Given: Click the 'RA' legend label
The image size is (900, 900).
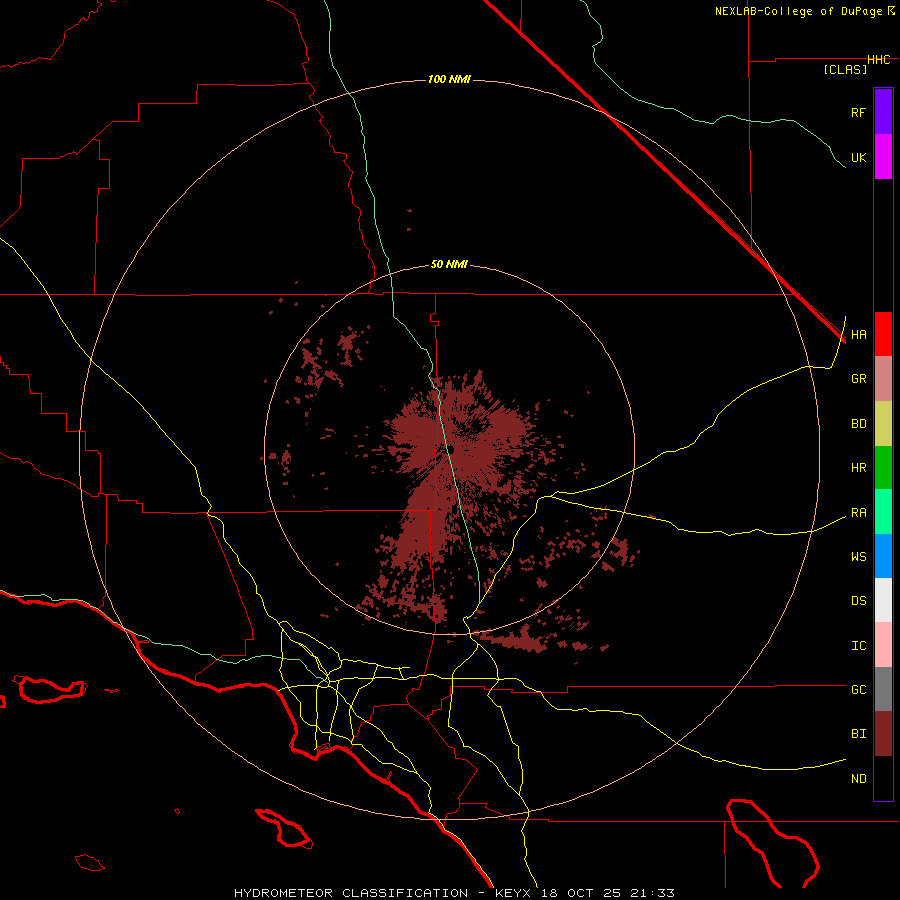Looking at the screenshot, I should click(x=858, y=513).
